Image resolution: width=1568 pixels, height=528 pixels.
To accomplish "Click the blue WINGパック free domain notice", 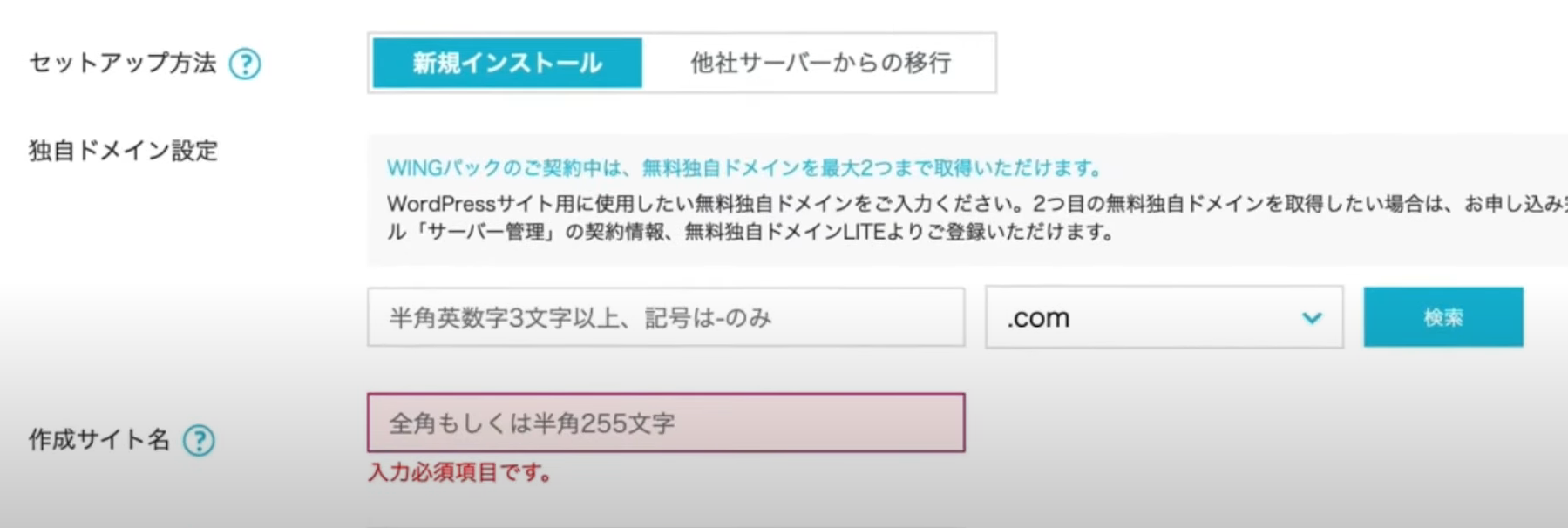I will 745,167.
